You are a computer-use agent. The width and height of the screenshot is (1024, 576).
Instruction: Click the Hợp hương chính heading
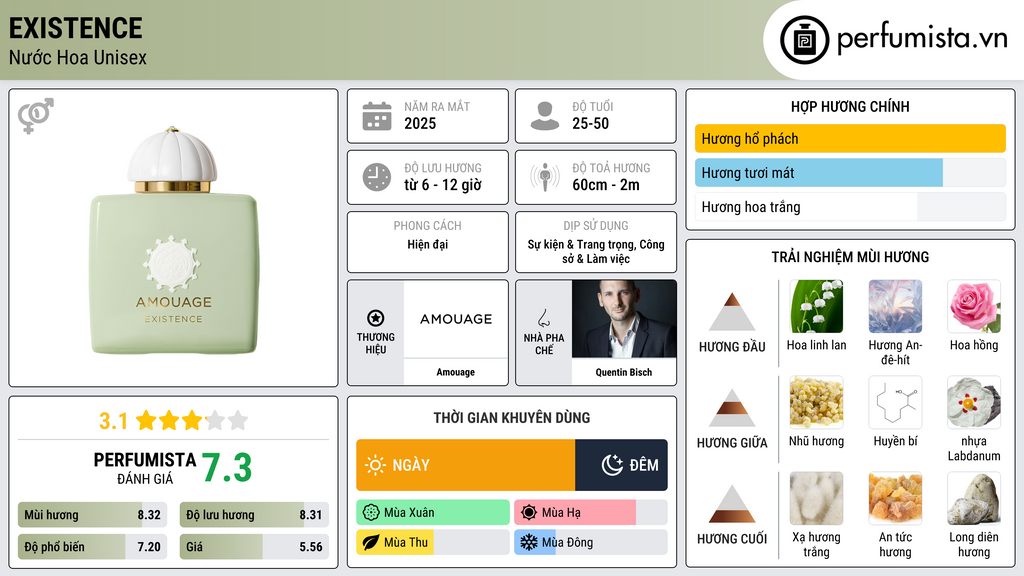click(850, 106)
